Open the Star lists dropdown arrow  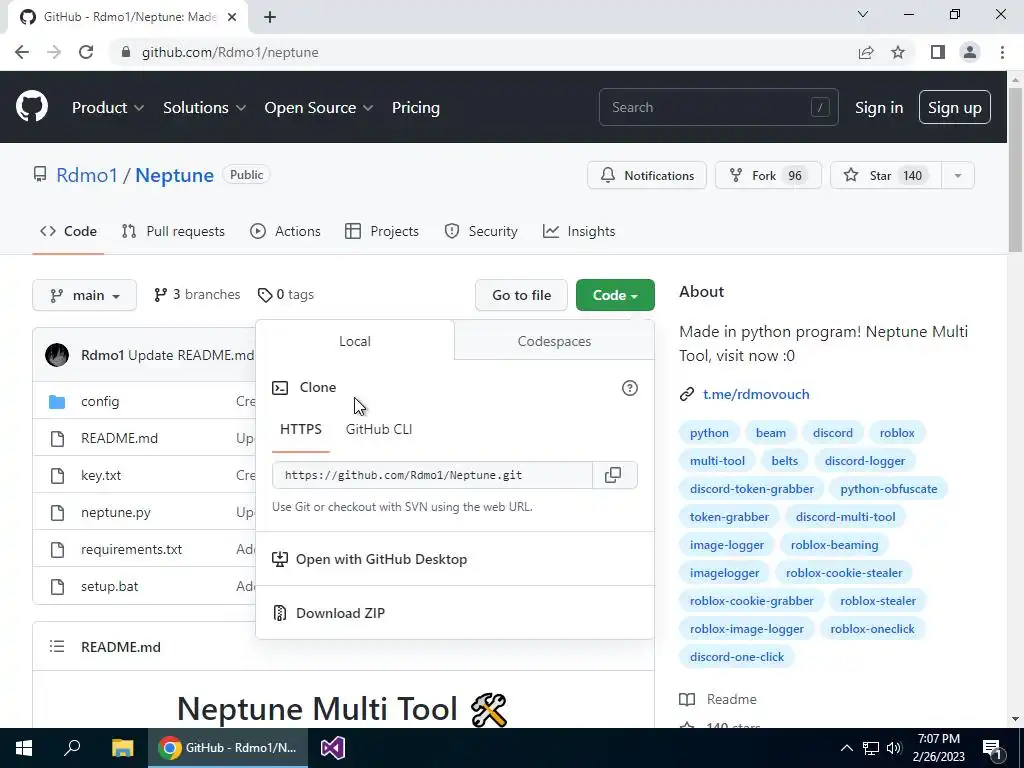click(x=958, y=175)
